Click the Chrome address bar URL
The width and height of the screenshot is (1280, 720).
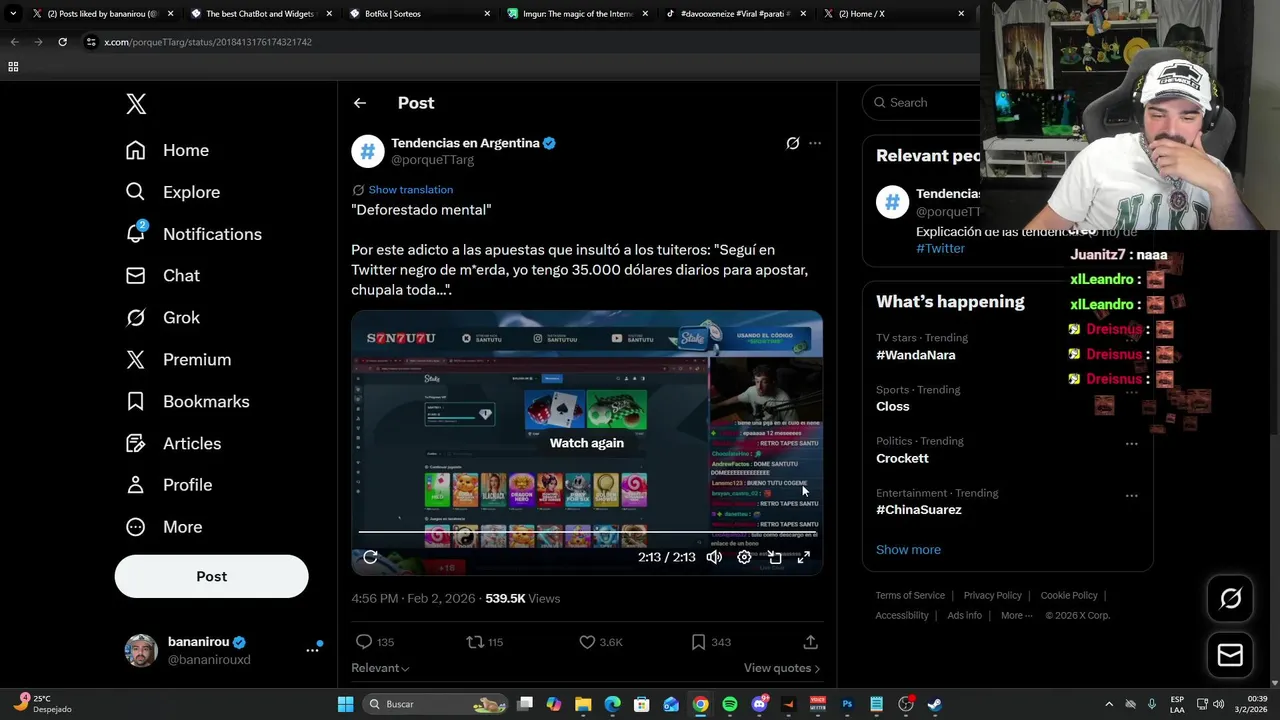pos(208,42)
